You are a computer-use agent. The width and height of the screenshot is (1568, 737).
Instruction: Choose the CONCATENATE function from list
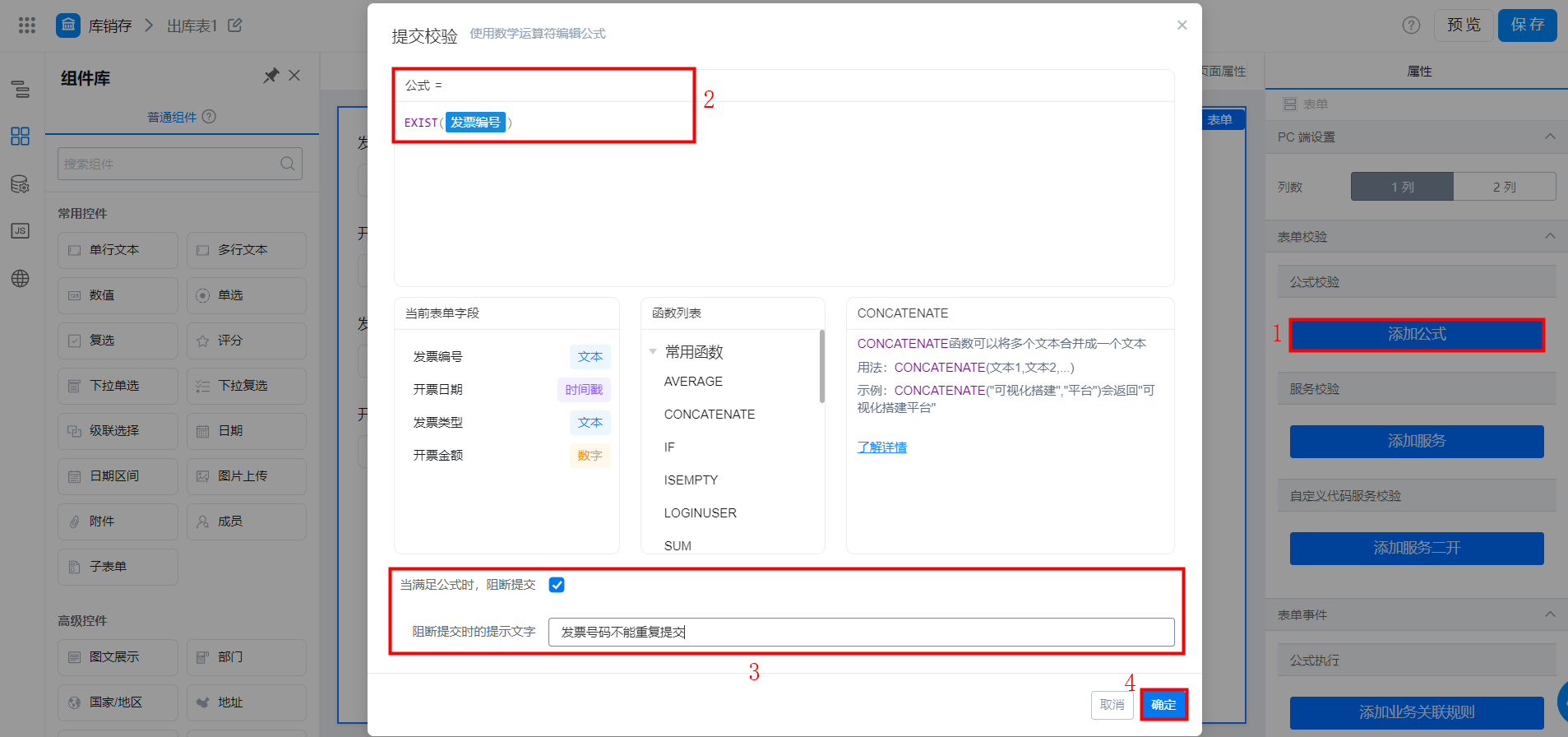tap(710, 415)
